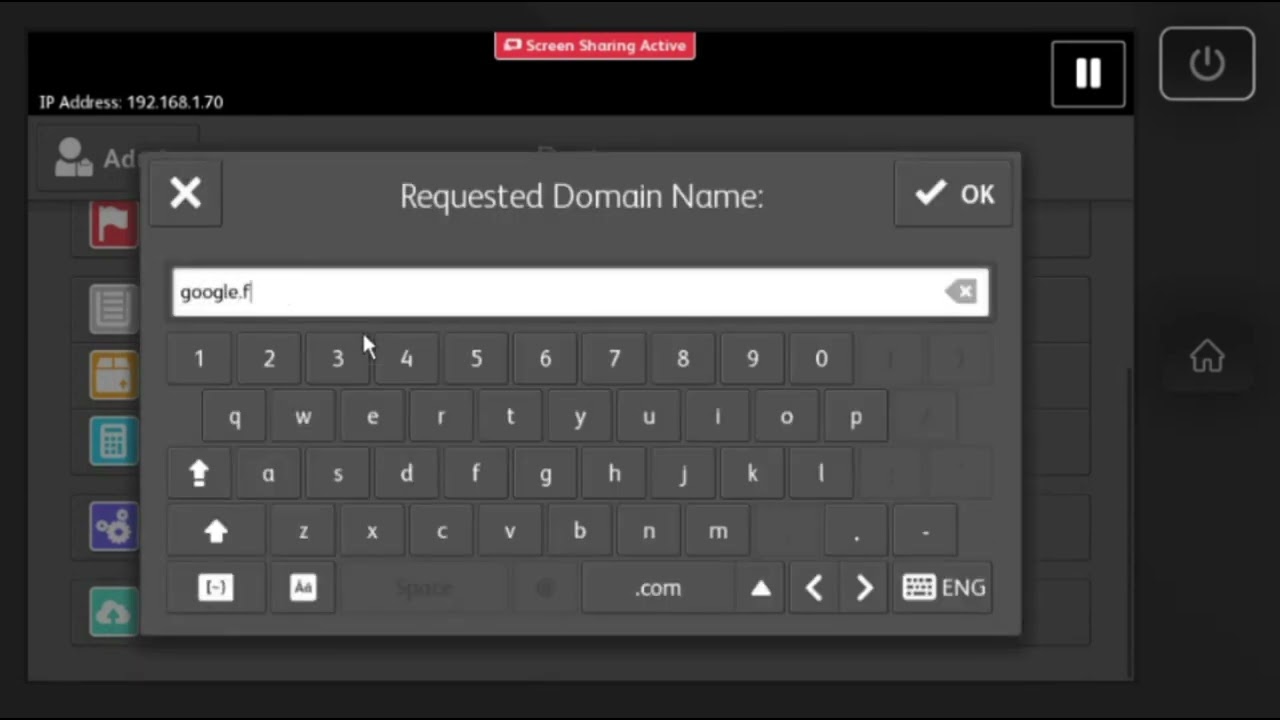Image resolution: width=1280 pixels, height=720 pixels.
Task: Open the green cloud upload icon
Action: [113, 612]
